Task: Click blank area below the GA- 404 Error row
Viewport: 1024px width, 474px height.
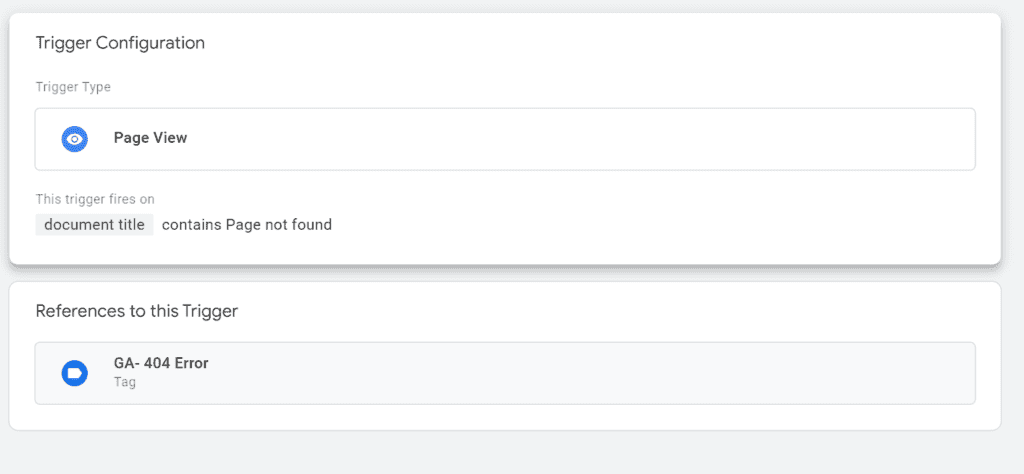Action: [500, 417]
